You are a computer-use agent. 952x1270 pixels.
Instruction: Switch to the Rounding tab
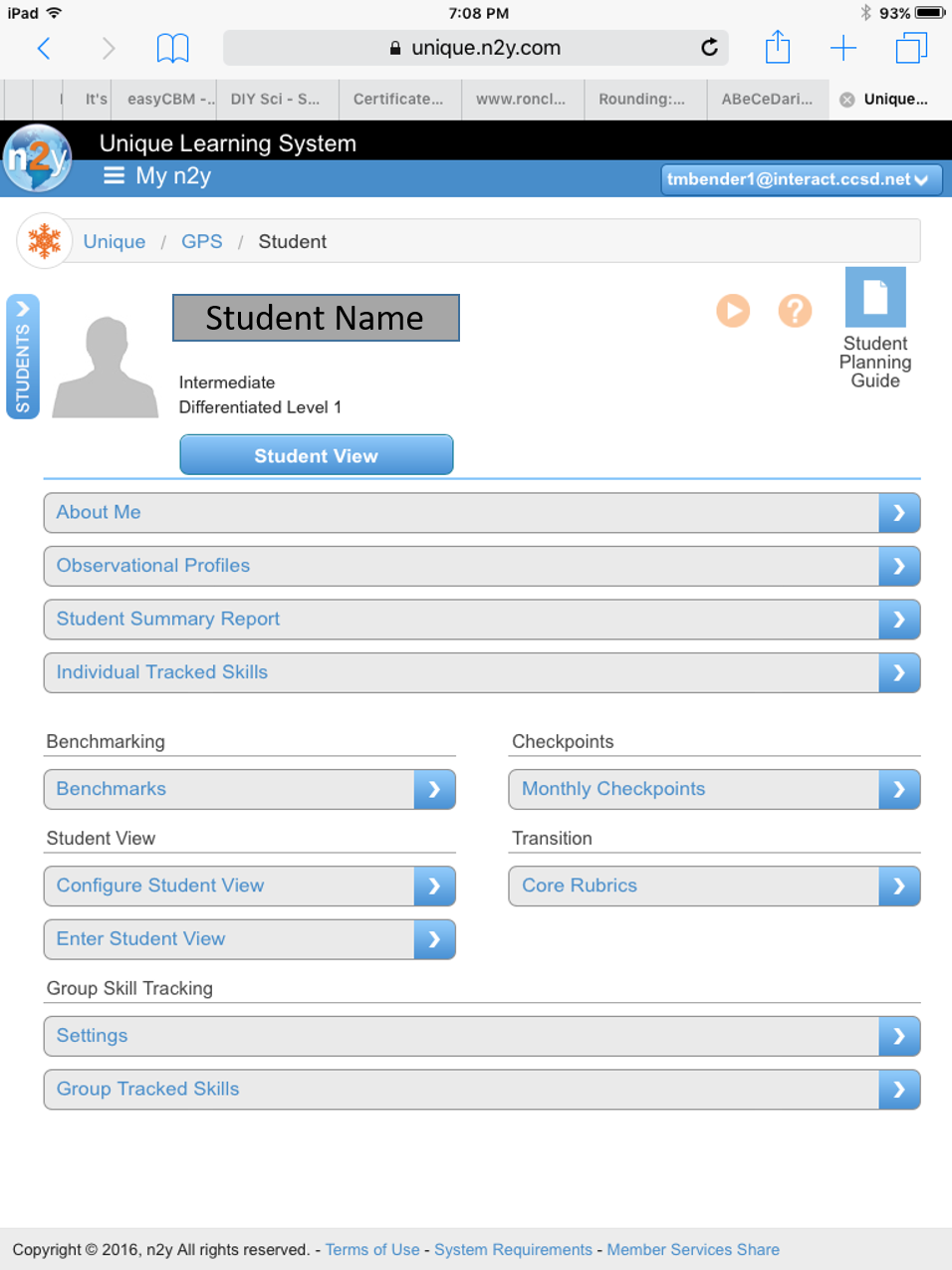[x=645, y=100]
